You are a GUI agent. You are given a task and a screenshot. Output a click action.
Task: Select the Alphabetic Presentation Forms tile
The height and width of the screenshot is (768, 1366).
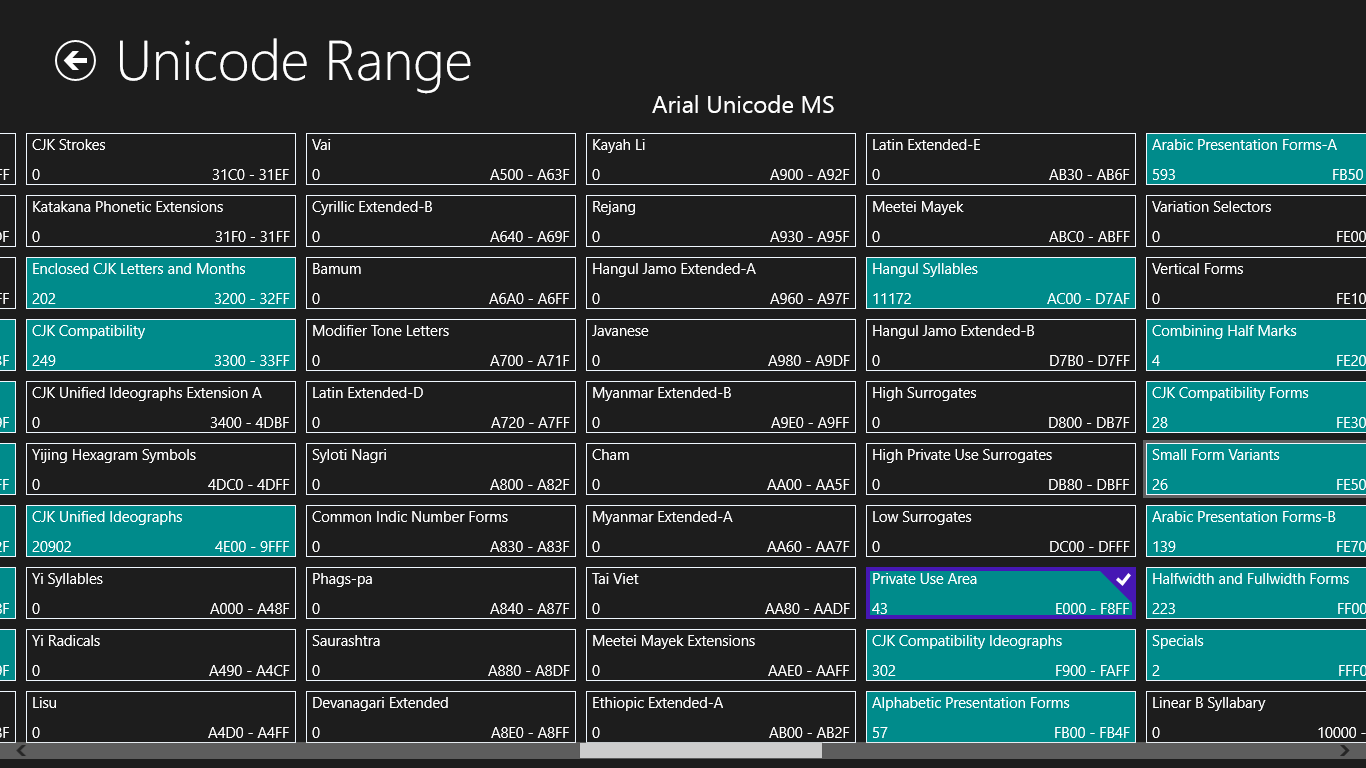point(1000,717)
